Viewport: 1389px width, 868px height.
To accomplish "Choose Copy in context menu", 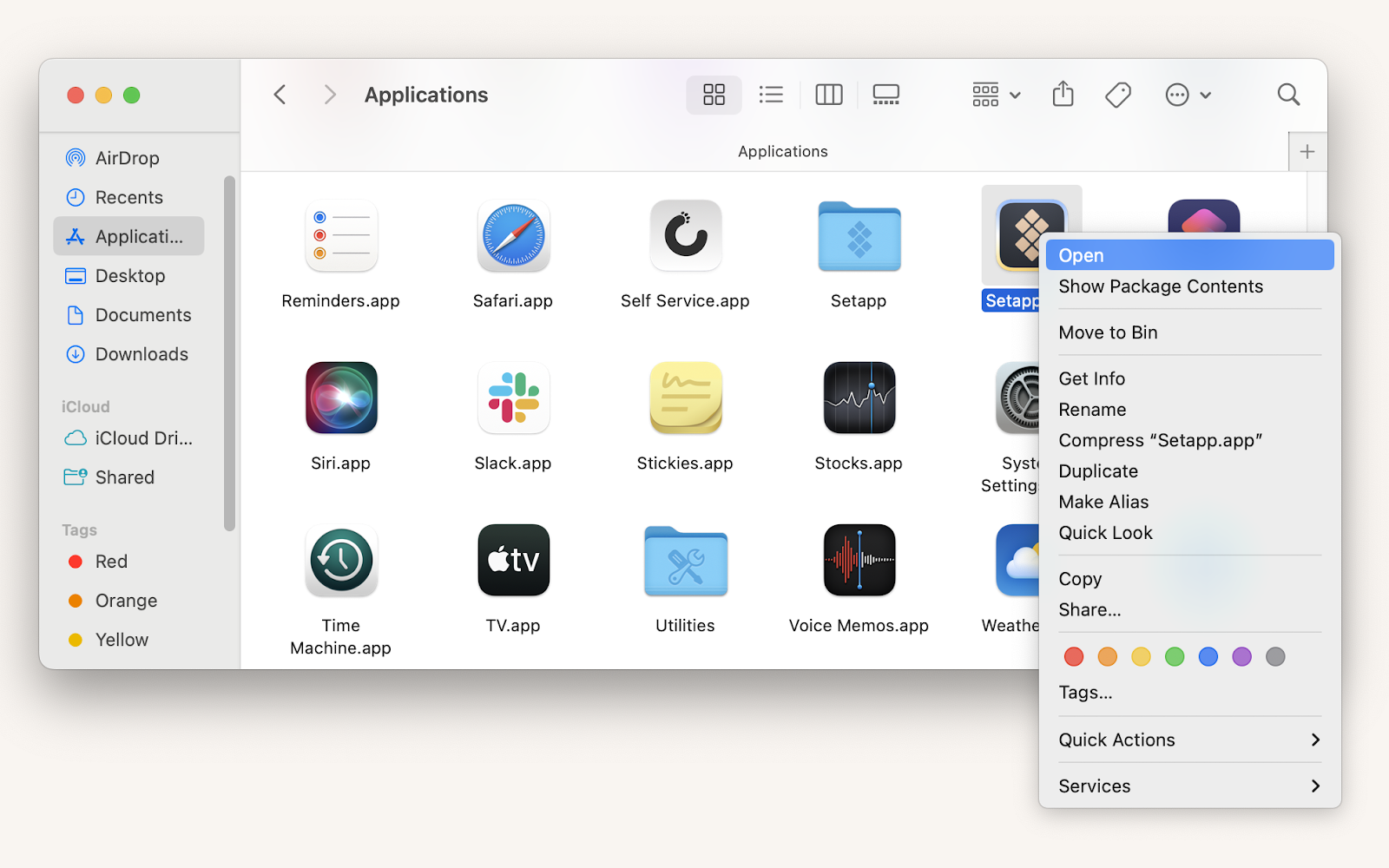I will [1189, 579].
